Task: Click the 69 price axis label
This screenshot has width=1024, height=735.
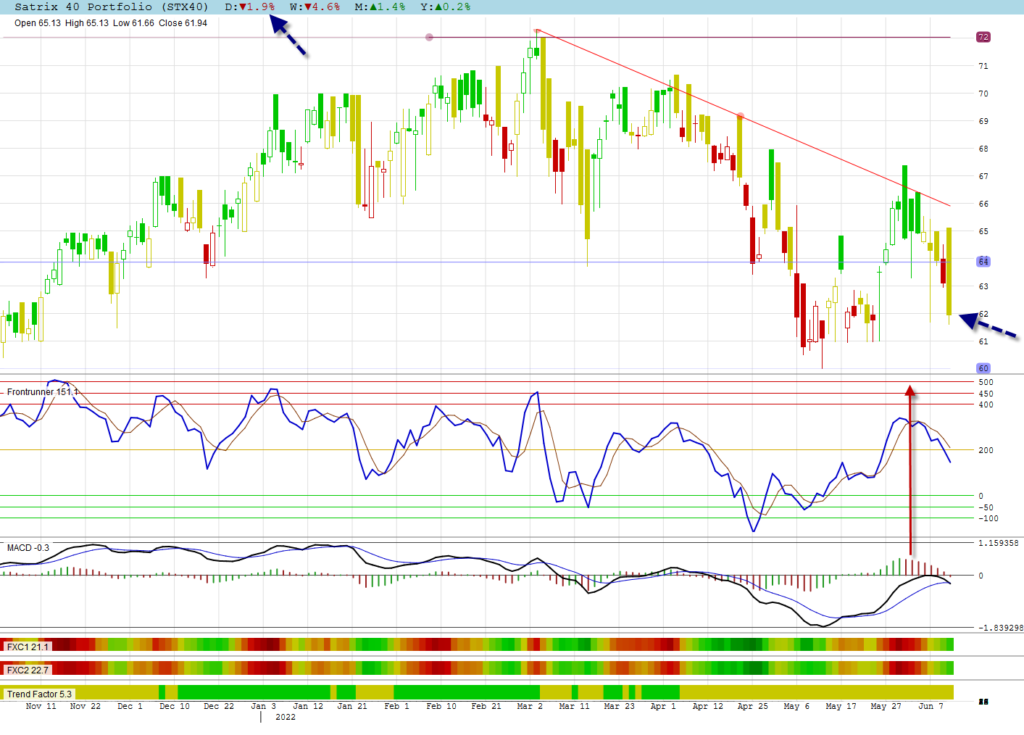Action: point(983,121)
